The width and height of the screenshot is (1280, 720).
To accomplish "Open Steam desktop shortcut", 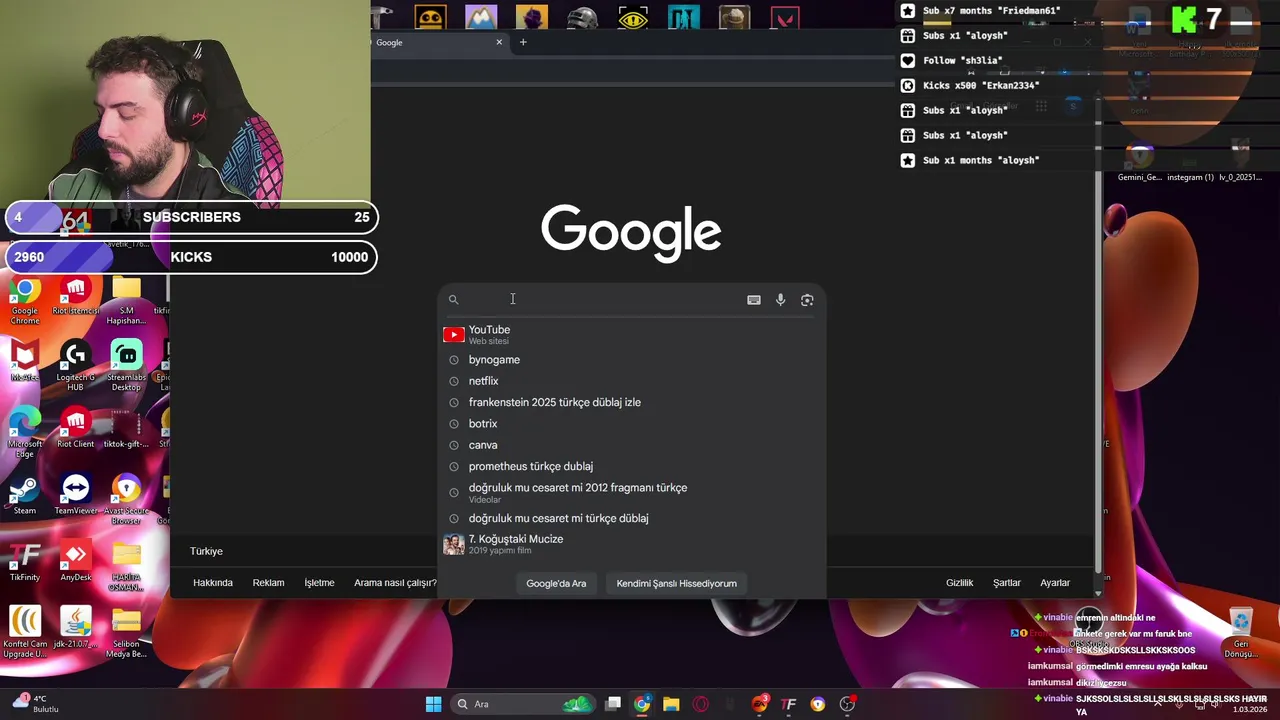I will point(25,495).
